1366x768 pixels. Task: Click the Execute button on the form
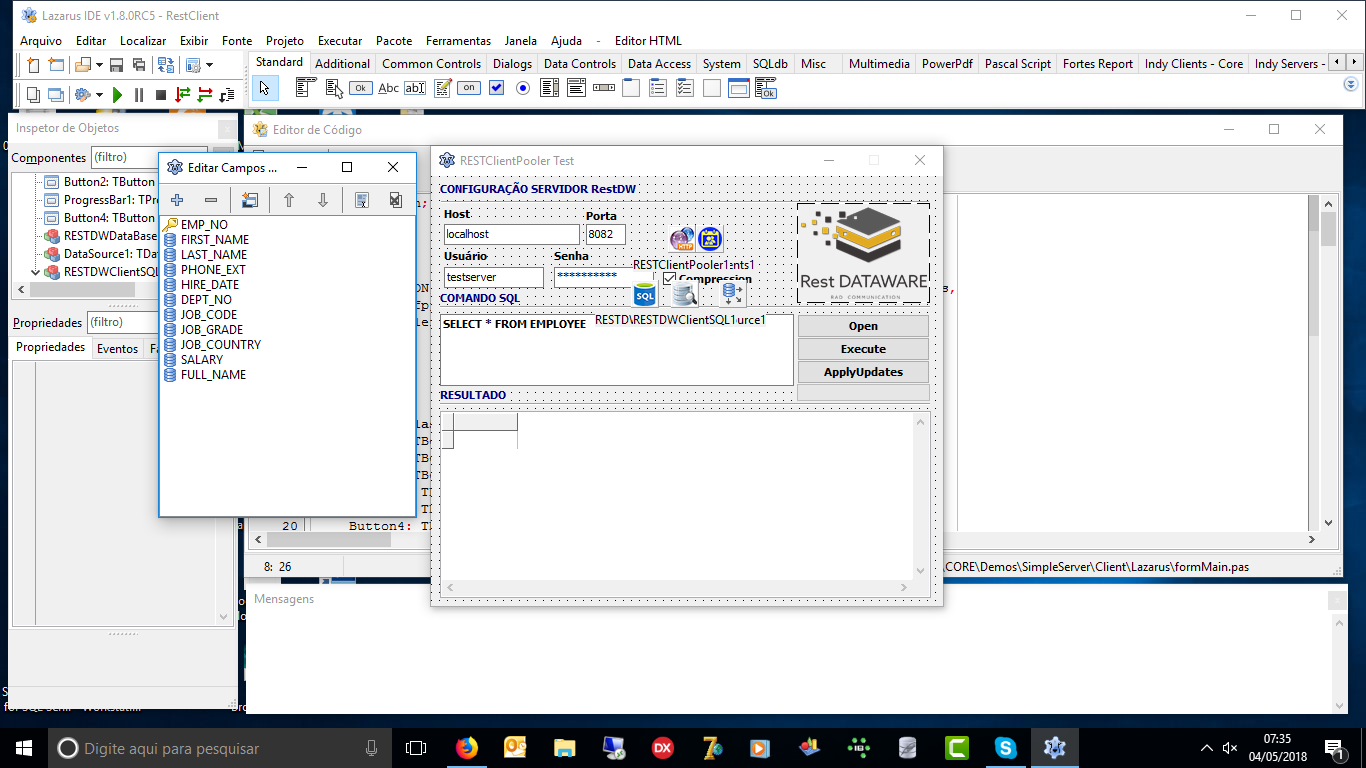863,349
